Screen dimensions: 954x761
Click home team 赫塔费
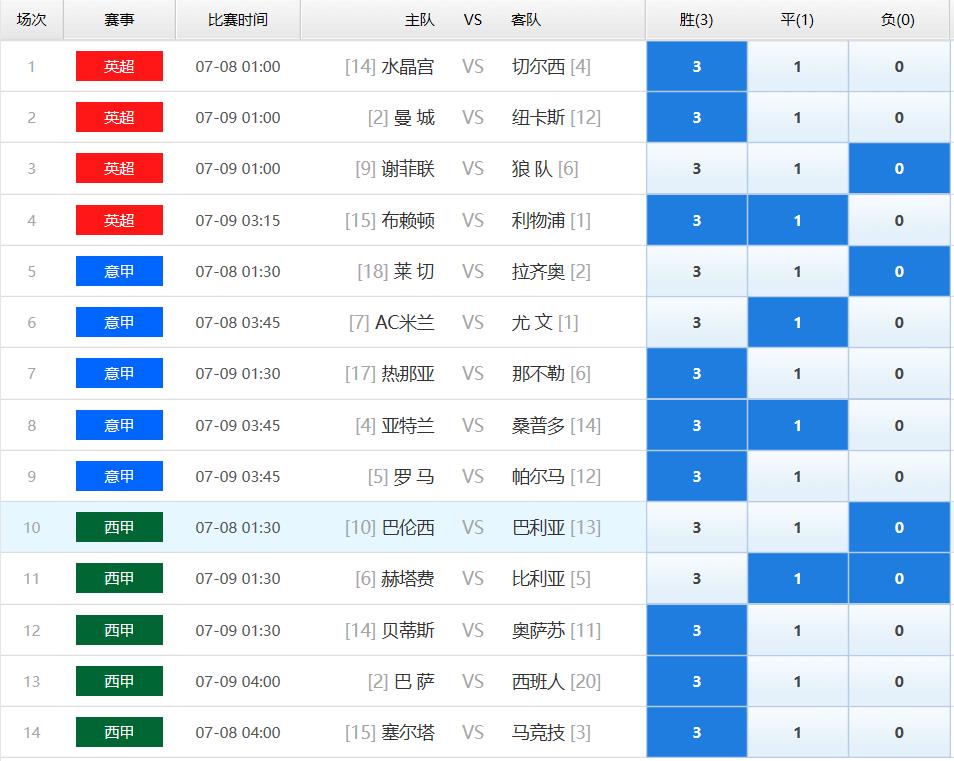[408, 579]
